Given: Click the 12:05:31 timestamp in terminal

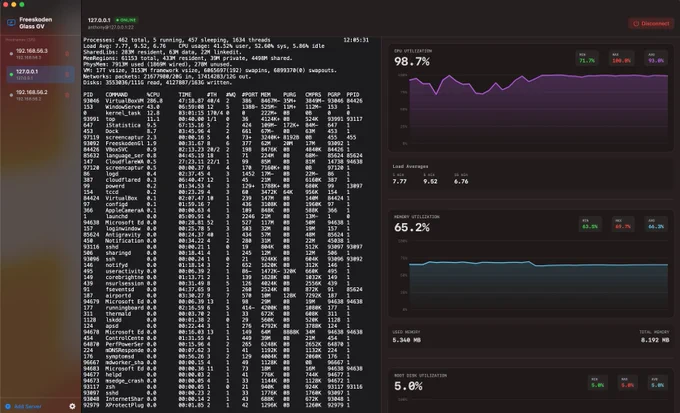Looking at the screenshot, I should (x=356, y=40).
